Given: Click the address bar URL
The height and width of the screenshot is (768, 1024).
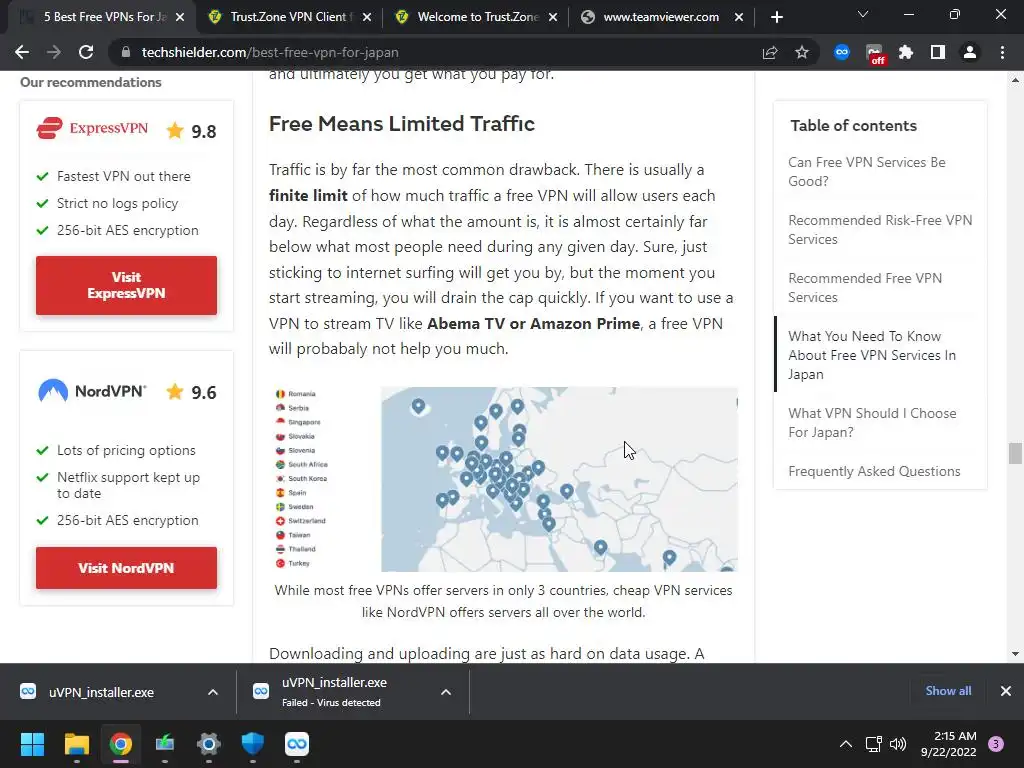Looking at the screenshot, I should pos(270,52).
